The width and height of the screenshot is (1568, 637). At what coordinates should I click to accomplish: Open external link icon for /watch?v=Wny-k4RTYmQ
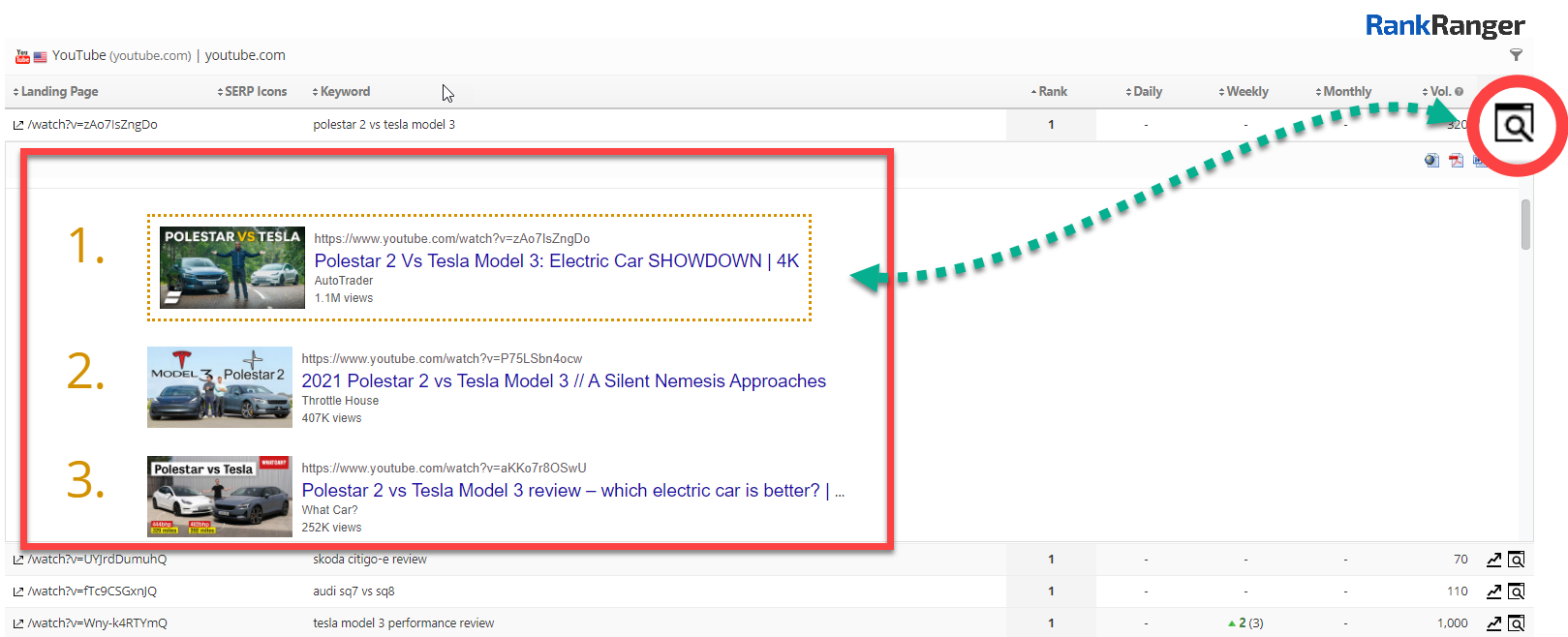(18, 623)
